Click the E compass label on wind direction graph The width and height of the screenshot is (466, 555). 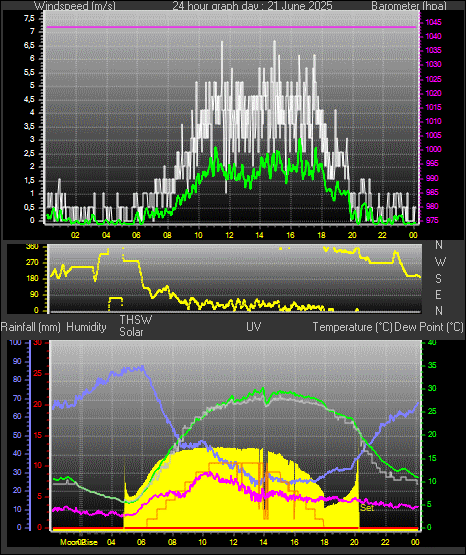click(x=438, y=294)
